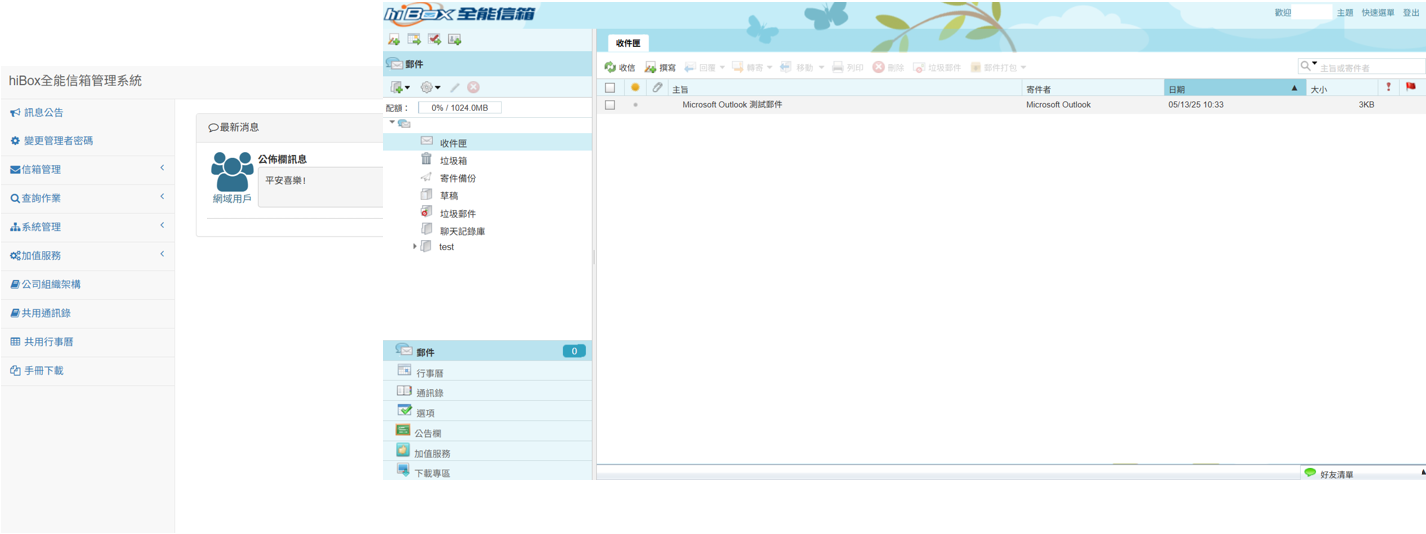The image size is (1426, 534).
Task: Expand 系統管理 in admin sidebar
Action: point(87,227)
